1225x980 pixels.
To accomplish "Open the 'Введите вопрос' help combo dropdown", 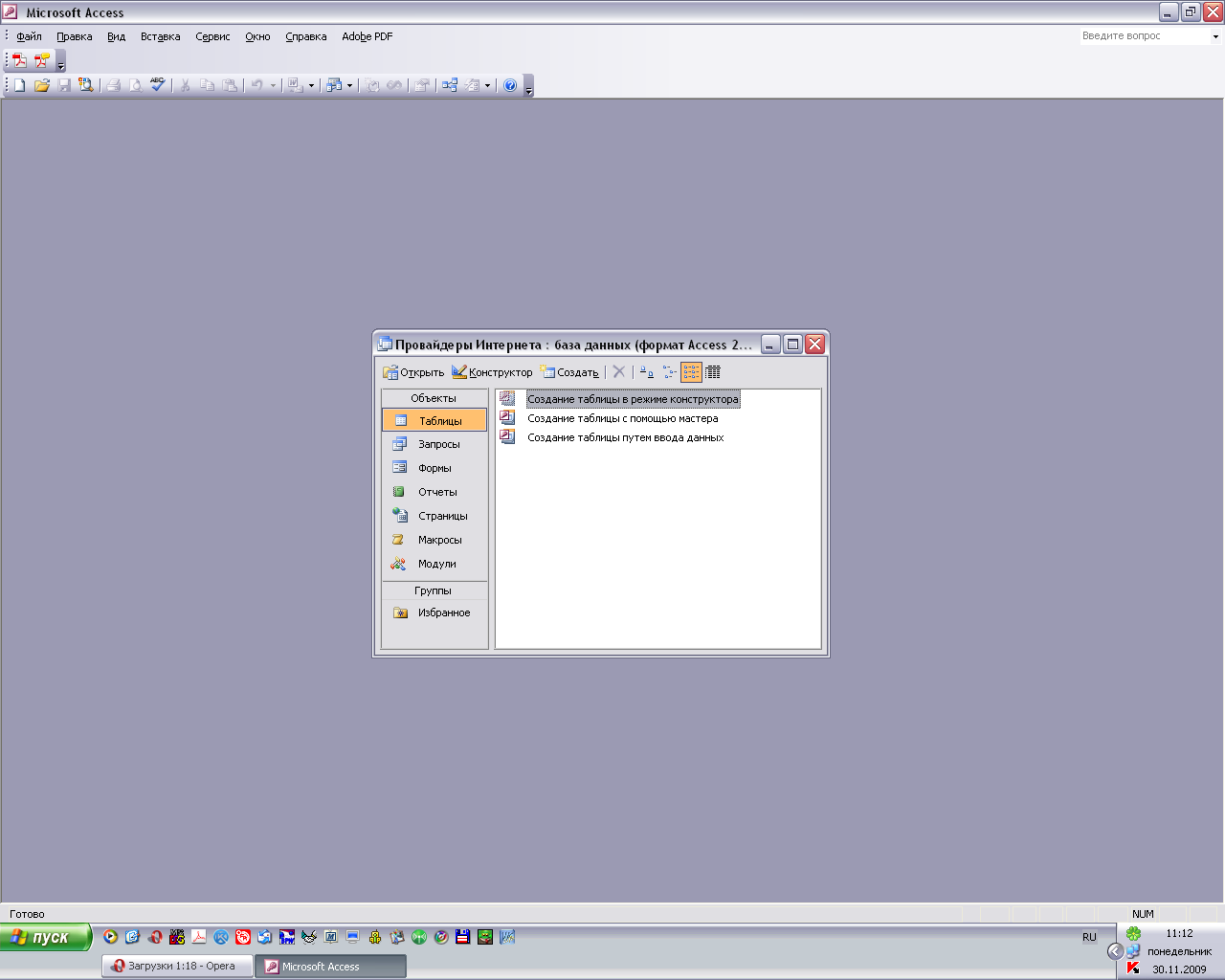I will [x=1215, y=36].
